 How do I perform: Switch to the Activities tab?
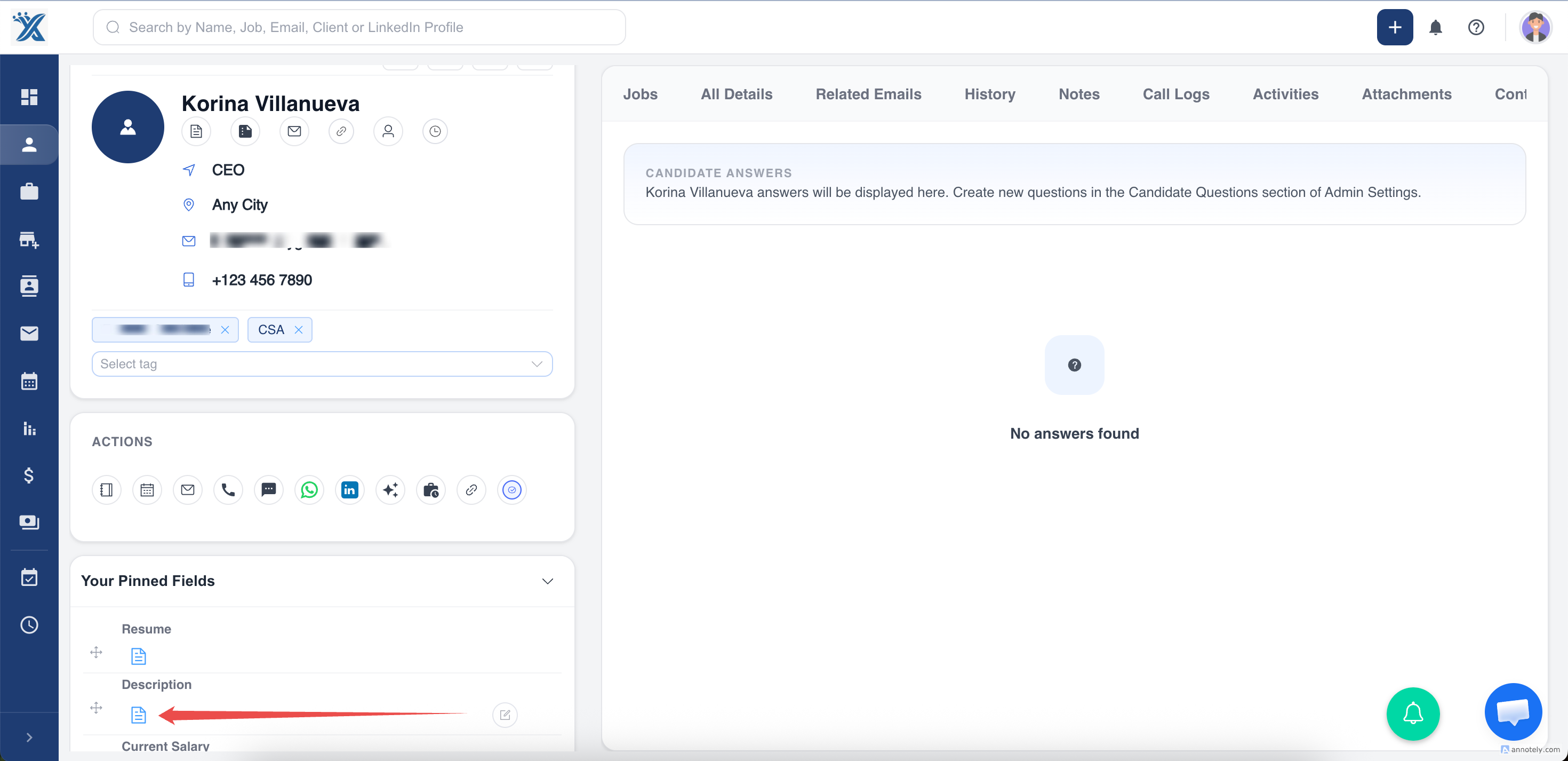1285,94
